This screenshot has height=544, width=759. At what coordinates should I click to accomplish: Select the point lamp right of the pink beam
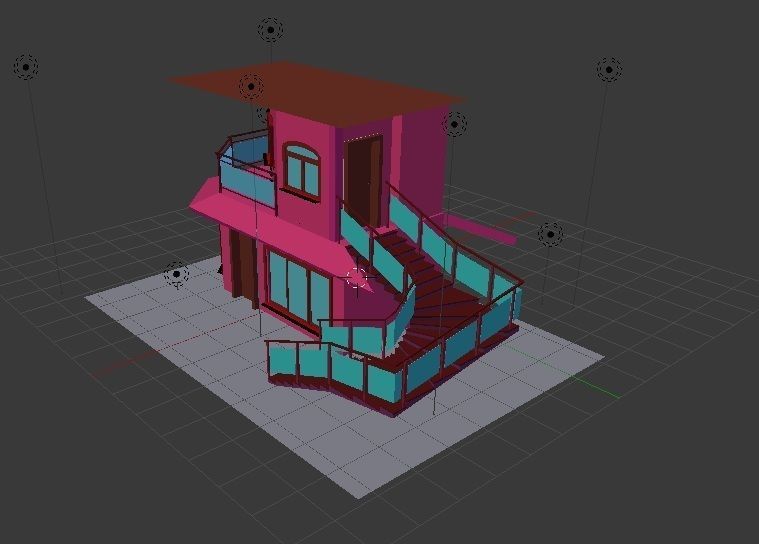[550, 234]
